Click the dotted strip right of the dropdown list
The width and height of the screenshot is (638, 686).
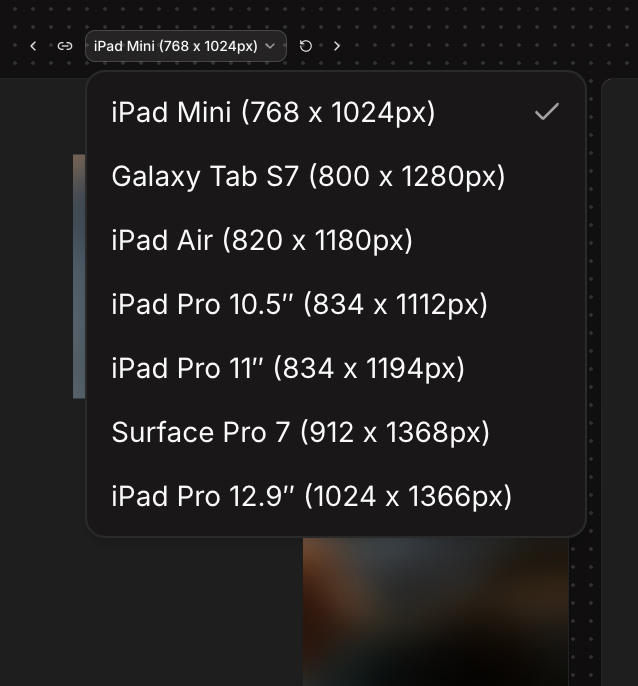593,300
